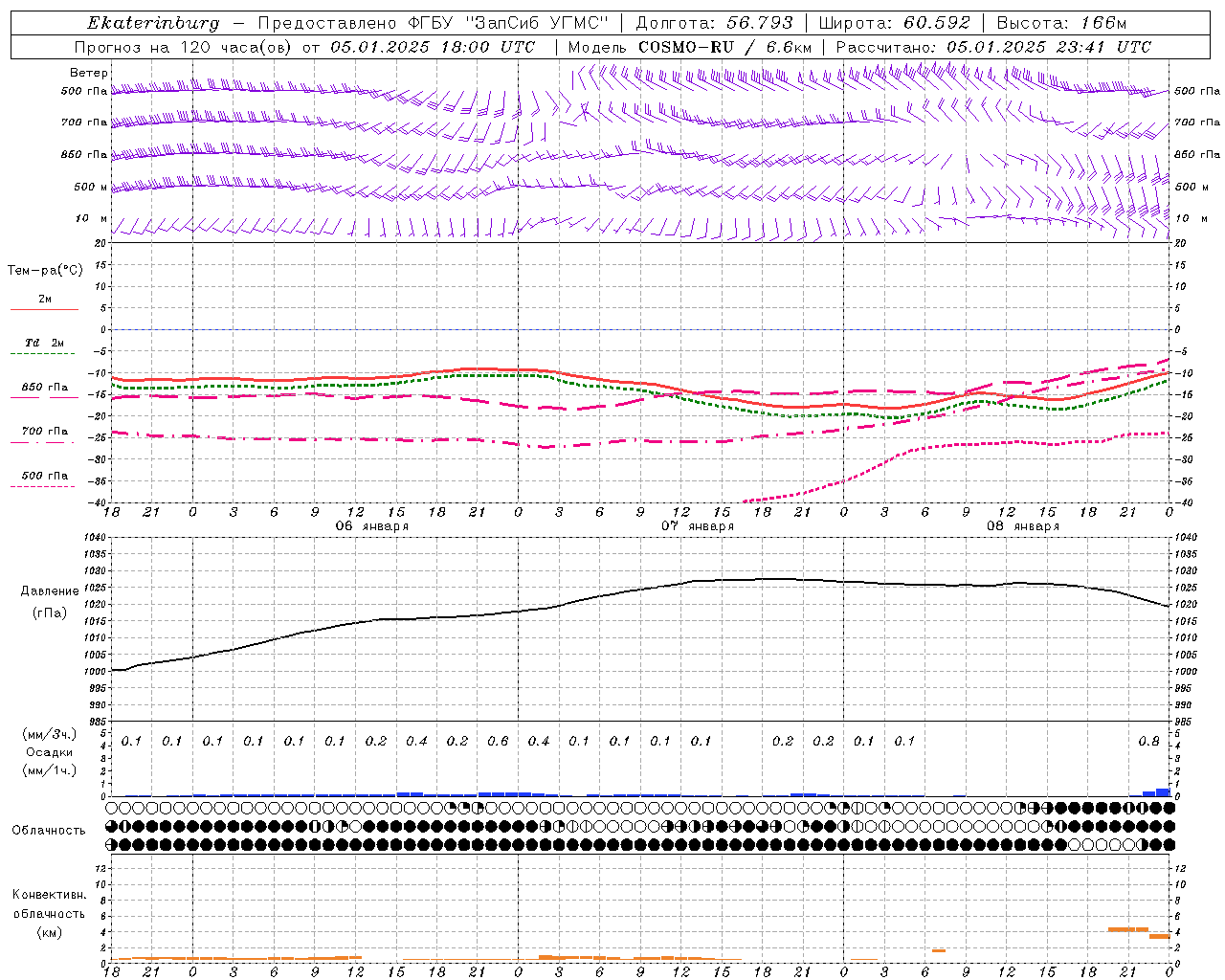Viewport: 1225px width, 980px height.
Task: Click the (мм/1ч.) unit label
Action: pos(50,770)
